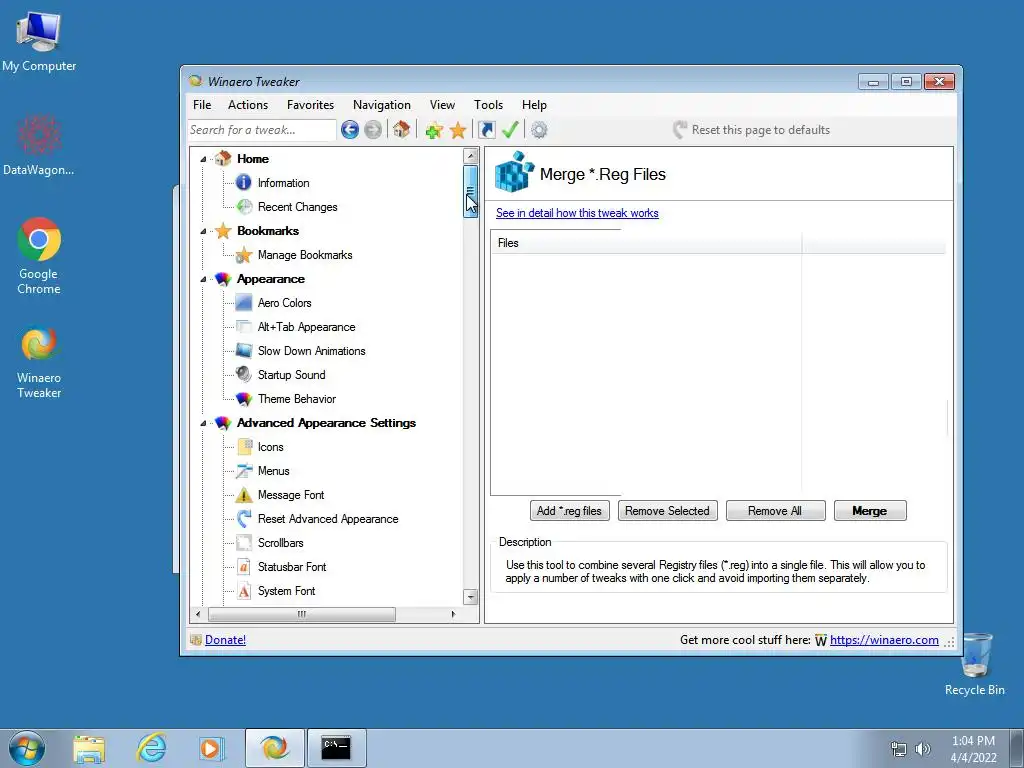Open the Navigation menu

[381, 104]
